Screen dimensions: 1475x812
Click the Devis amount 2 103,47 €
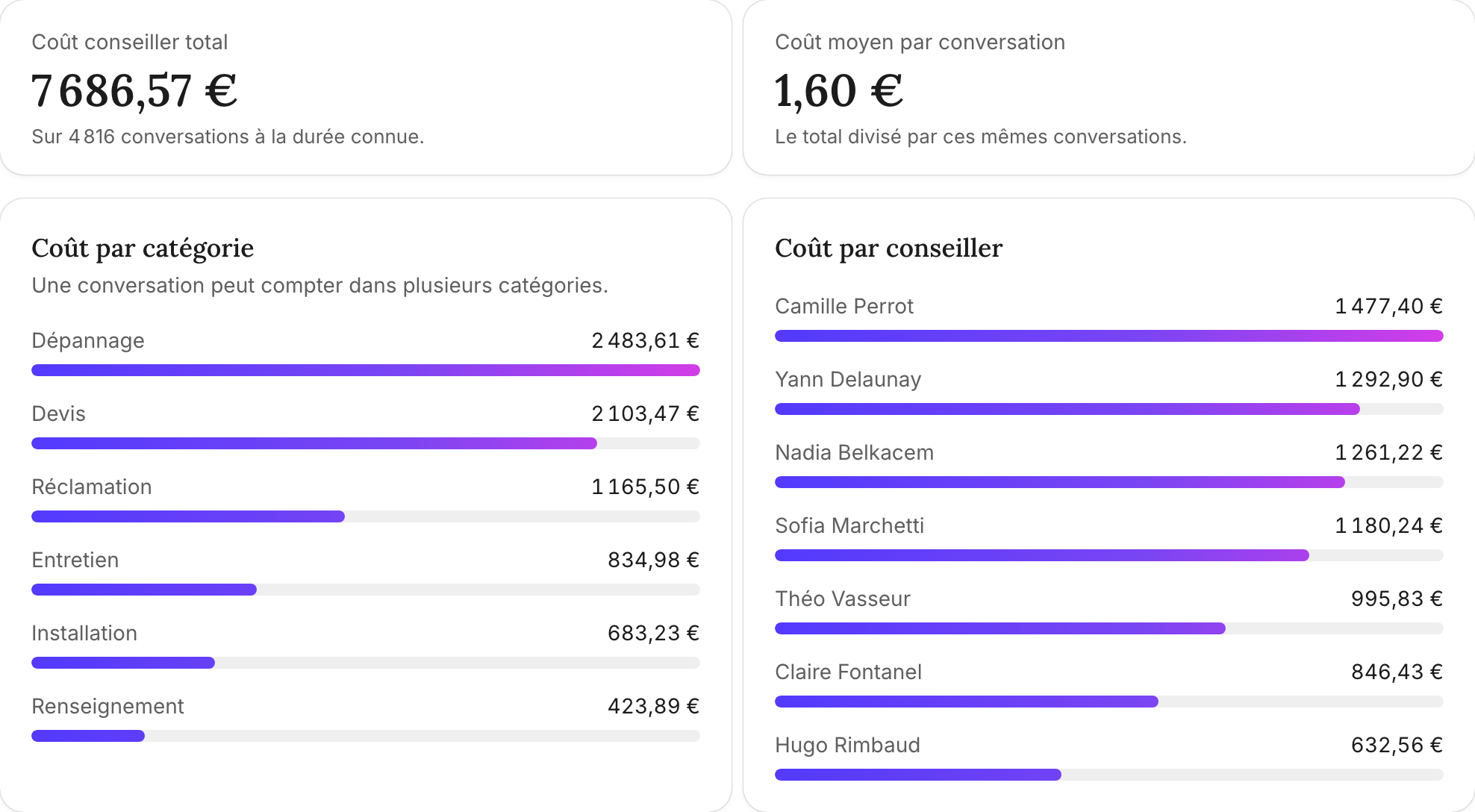645,413
